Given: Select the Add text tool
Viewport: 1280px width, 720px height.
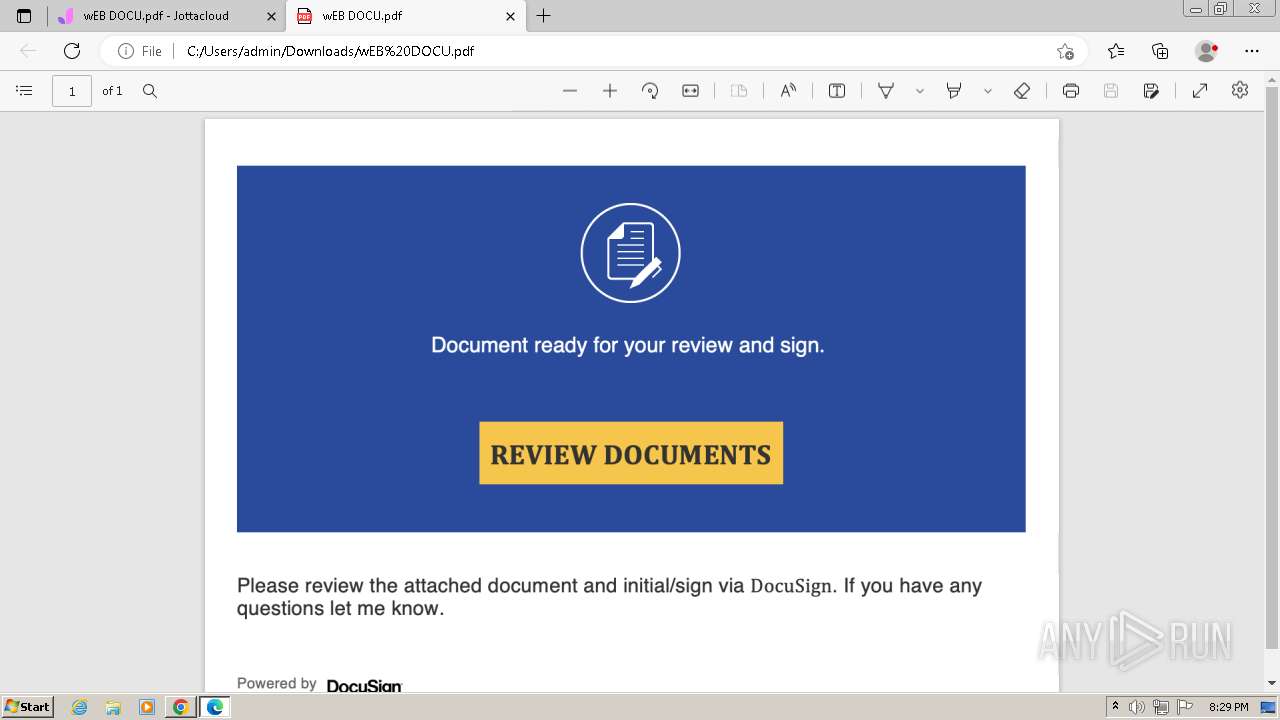Looking at the screenshot, I should click(x=837, y=91).
